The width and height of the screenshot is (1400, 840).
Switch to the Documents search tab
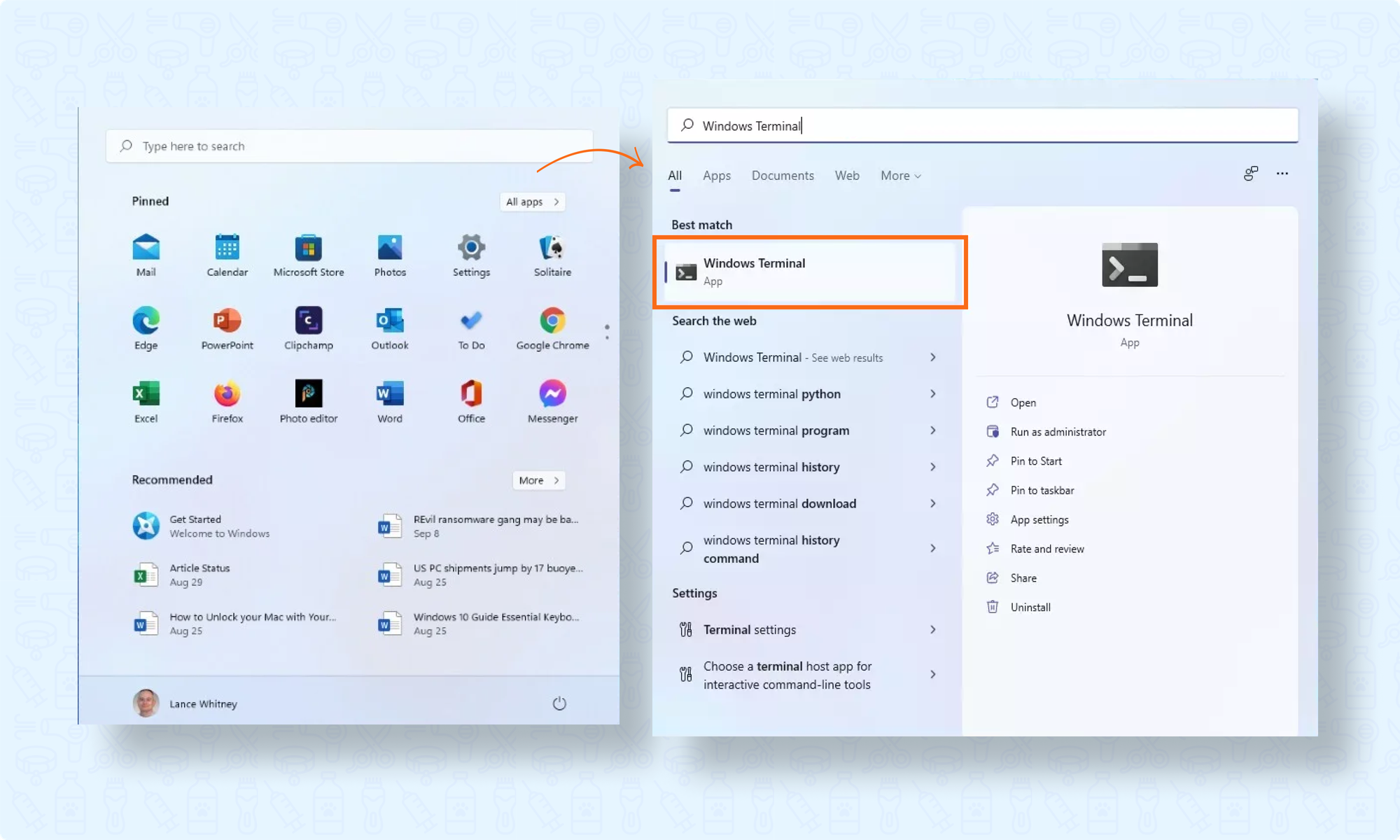pos(782,176)
